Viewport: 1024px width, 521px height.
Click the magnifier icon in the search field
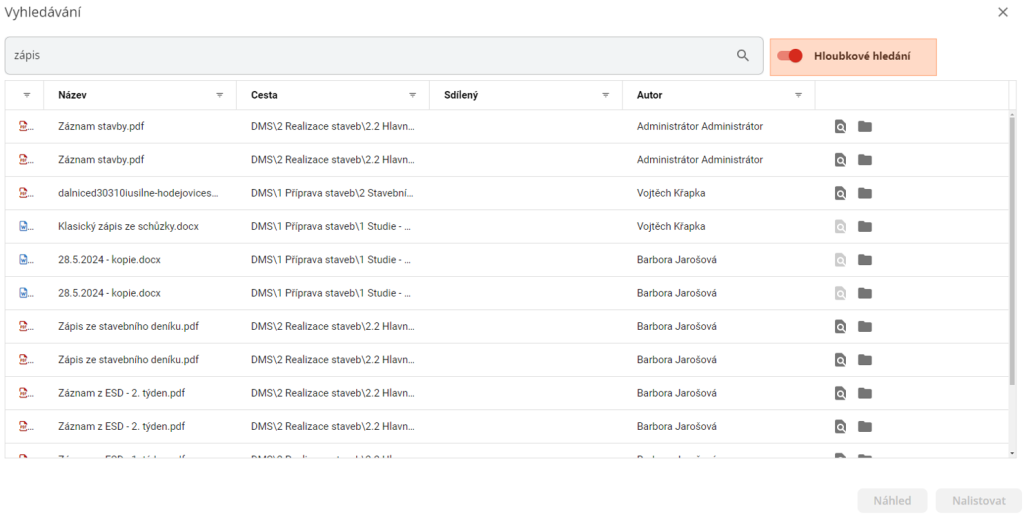click(x=743, y=56)
